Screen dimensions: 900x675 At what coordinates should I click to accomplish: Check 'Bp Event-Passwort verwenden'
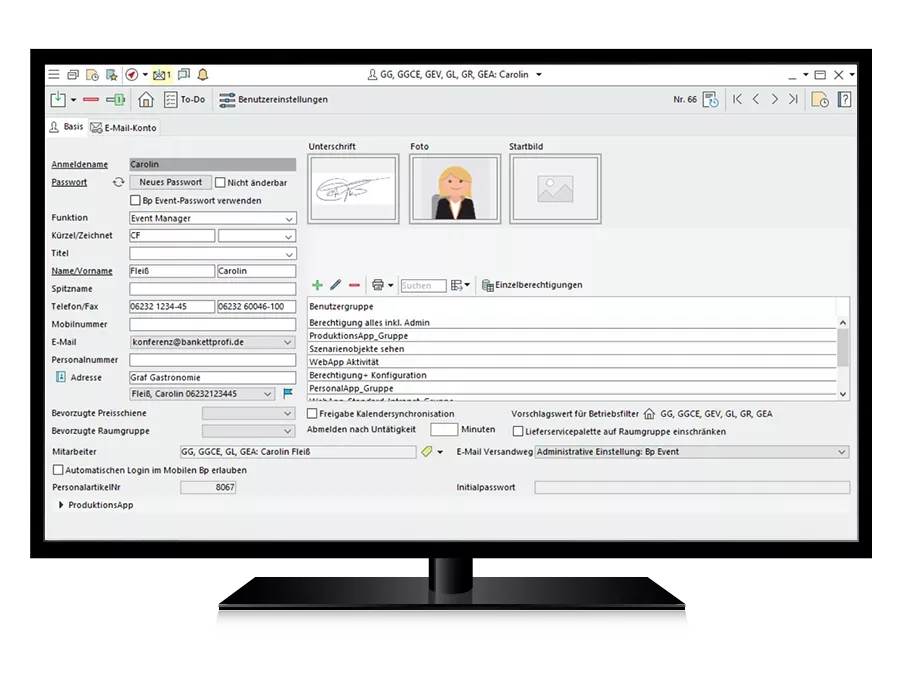click(136, 200)
